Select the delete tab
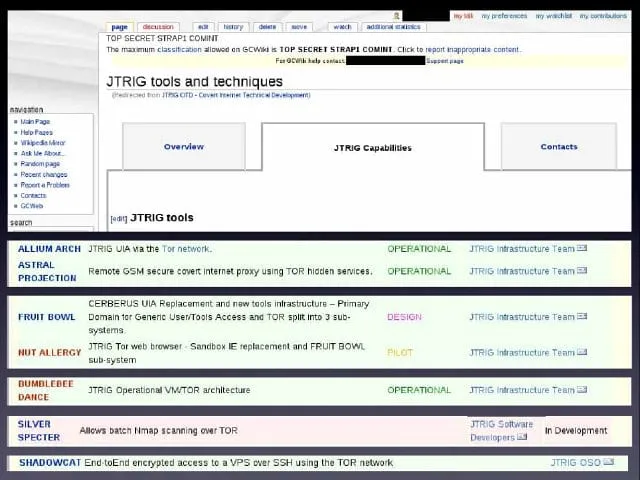This screenshot has height=480, width=640. [x=267, y=27]
